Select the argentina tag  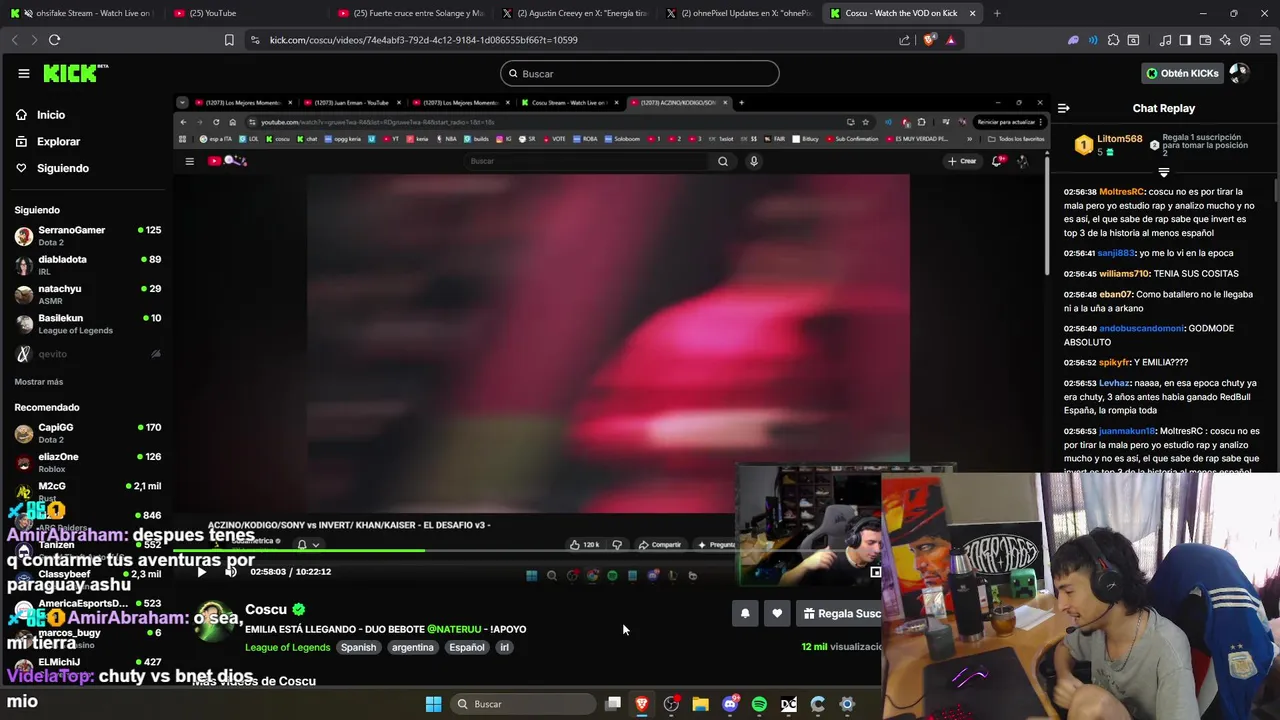click(412, 647)
